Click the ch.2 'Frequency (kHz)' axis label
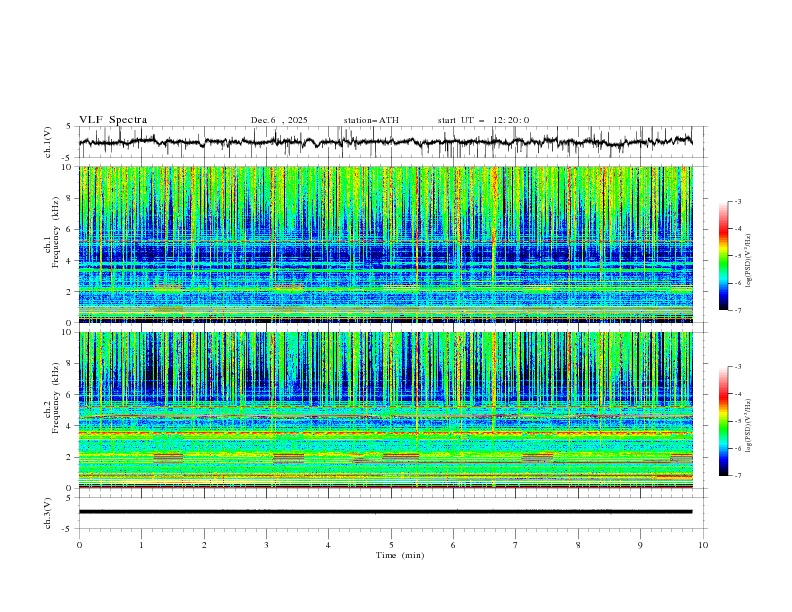This screenshot has width=792, height=612. pos(56,397)
